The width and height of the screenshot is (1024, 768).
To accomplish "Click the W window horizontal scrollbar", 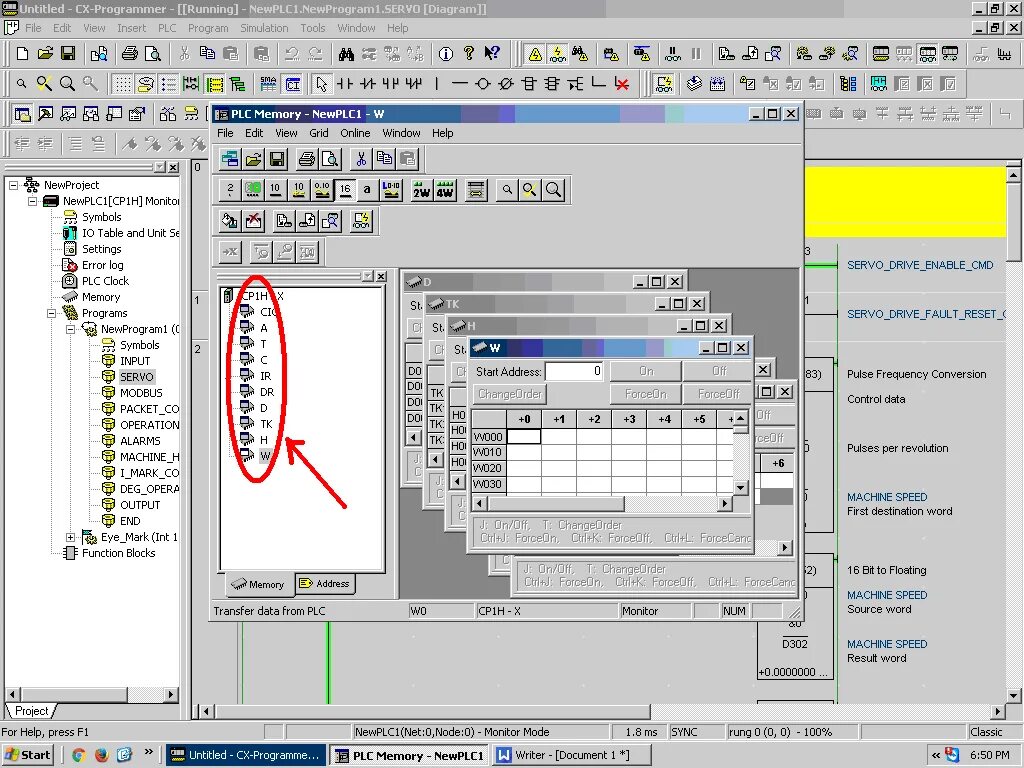I will (601, 504).
